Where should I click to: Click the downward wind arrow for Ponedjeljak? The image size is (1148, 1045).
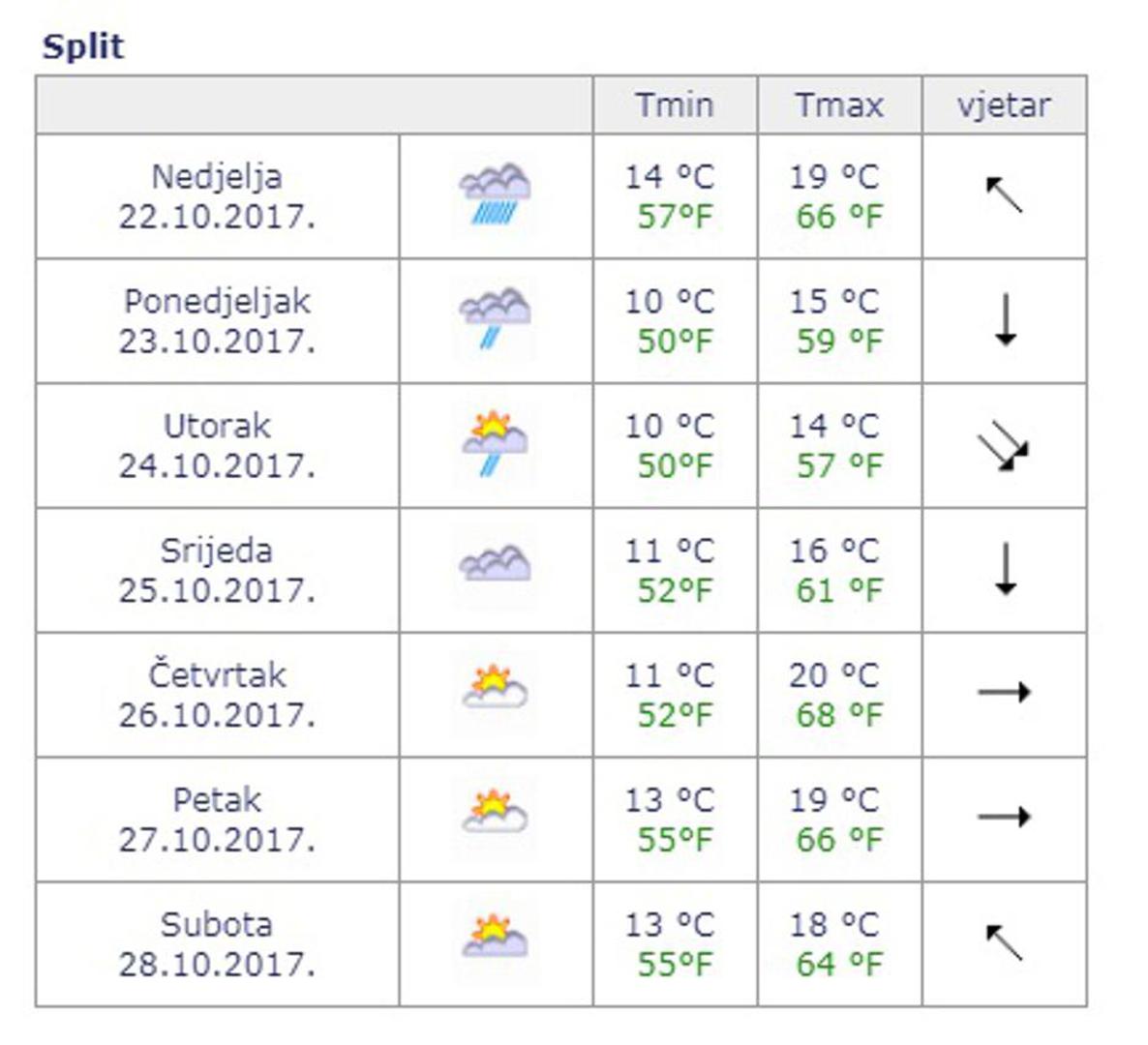1006,320
